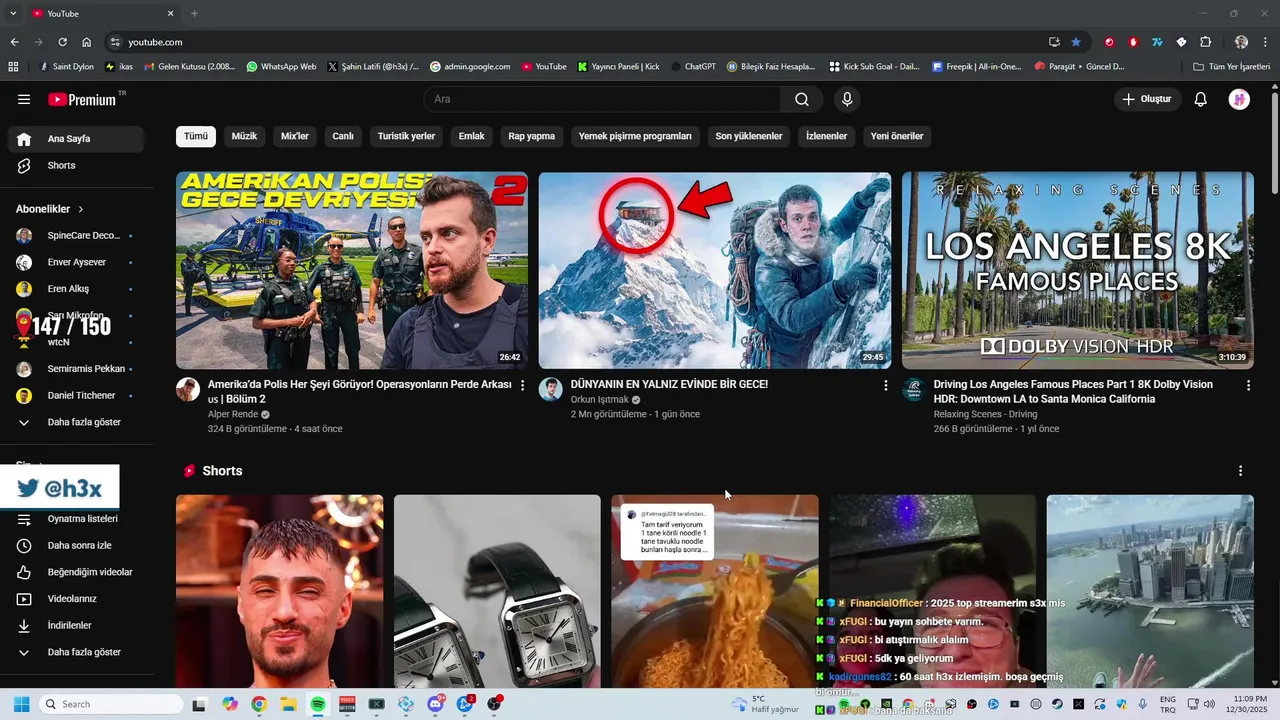Click the YouTube search input field
Image resolution: width=1280 pixels, height=720 pixels.
tap(603, 99)
